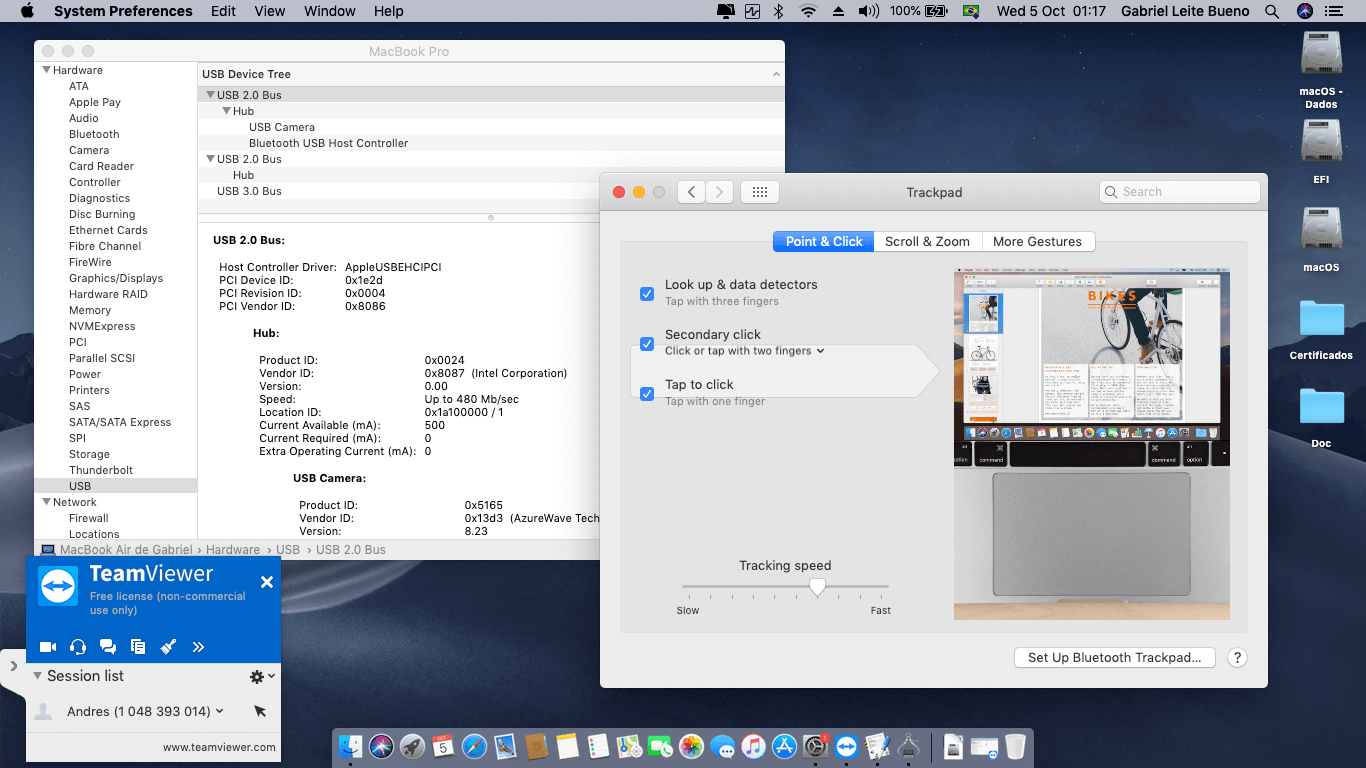Image resolution: width=1366 pixels, height=768 pixels.
Task: Open TeamViewer session list gear menu
Action: coord(261,677)
